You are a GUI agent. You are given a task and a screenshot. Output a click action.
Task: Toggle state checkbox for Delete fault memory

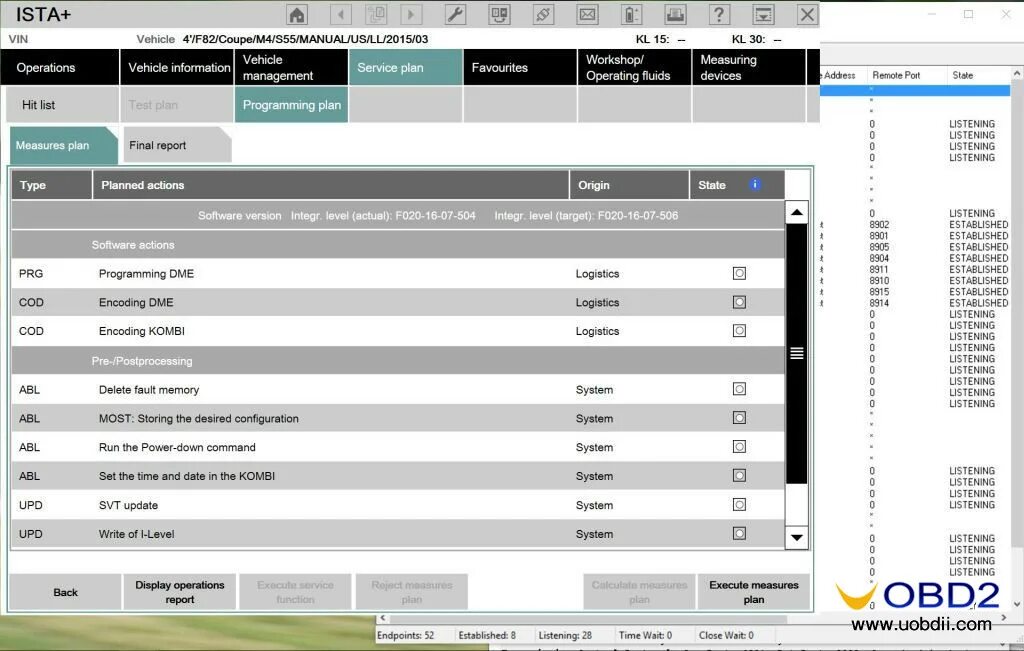(x=739, y=389)
